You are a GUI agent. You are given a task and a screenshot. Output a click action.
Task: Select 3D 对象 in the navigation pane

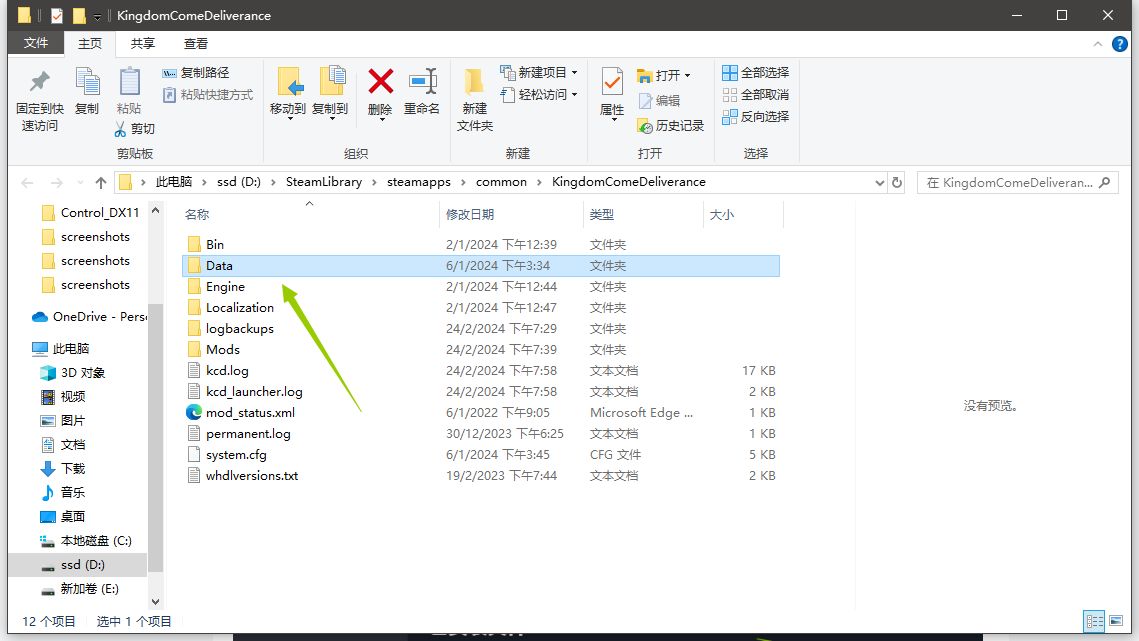coord(73,372)
